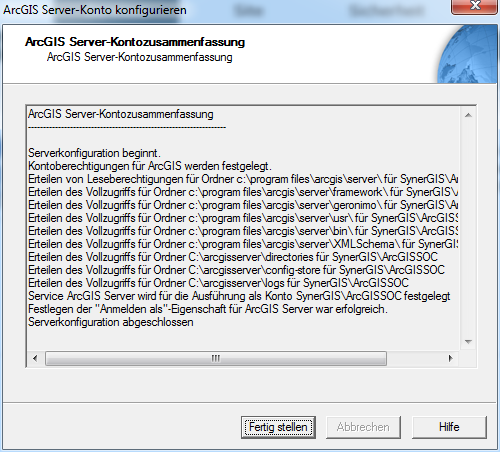This screenshot has height=452, width=500.
Task: Click the Vollzugriff line for usr folder
Action: (x=243, y=218)
